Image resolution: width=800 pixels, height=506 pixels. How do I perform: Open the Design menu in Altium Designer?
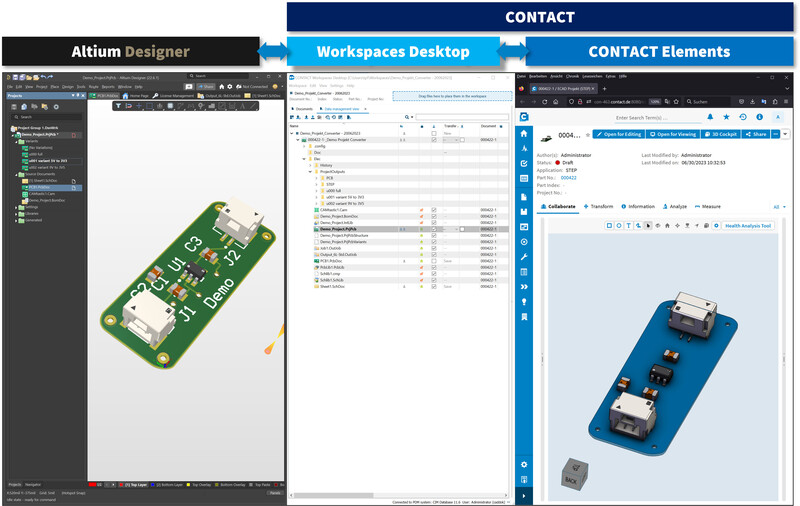click(68, 87)
